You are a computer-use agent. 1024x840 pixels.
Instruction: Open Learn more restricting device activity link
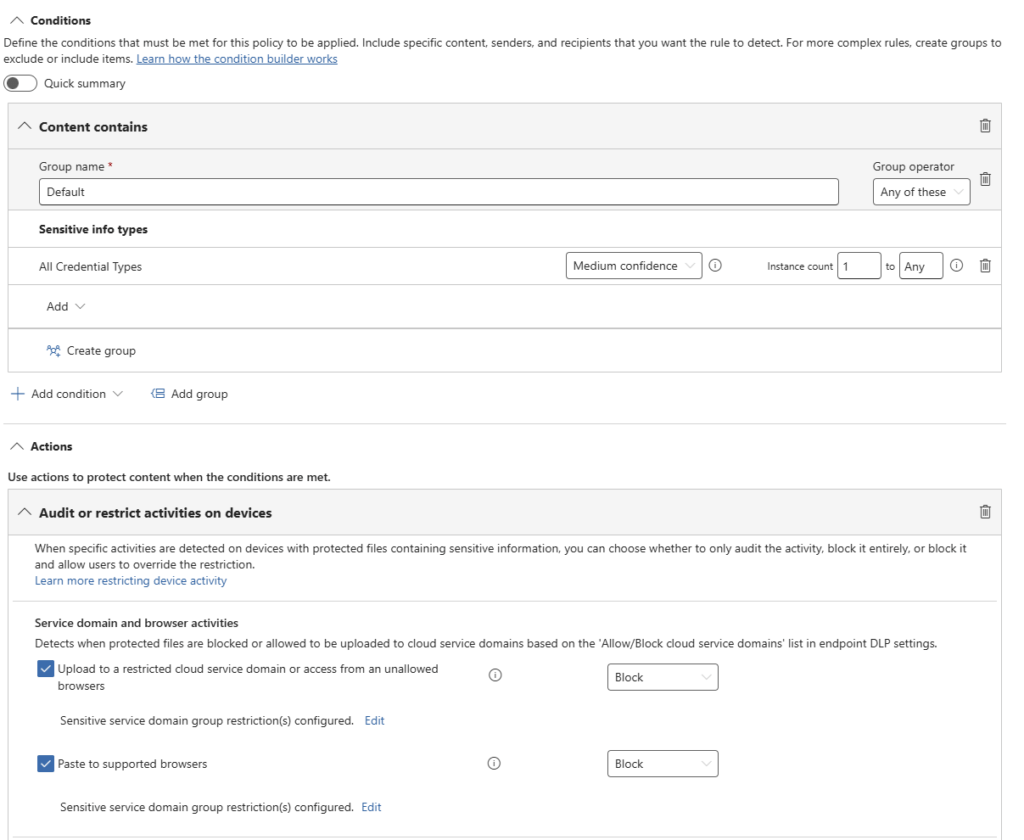coord(131,581)
